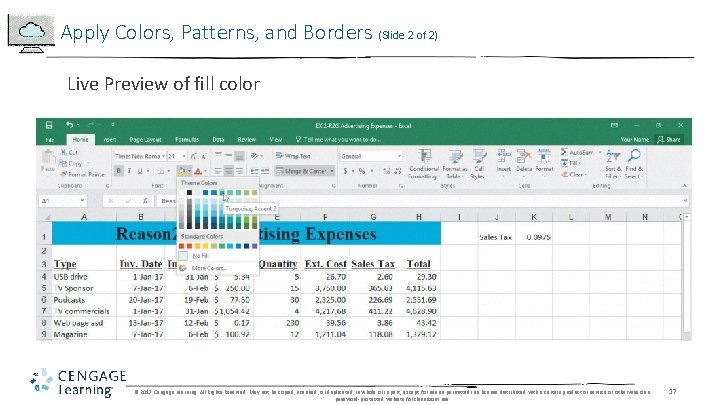Click the AutoSum sigma icon
This screenshot has height=405, width=720.
(x=564, y=152)
